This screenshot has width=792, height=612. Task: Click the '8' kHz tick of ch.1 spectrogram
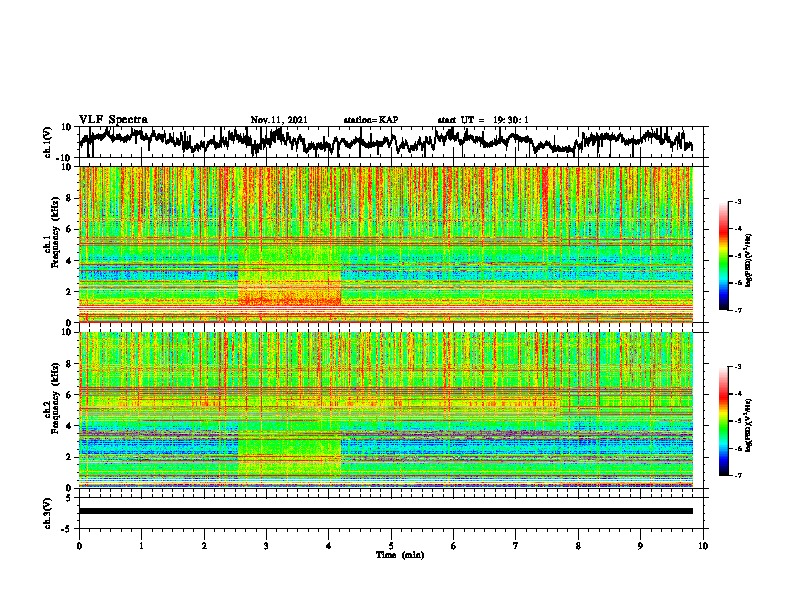click(69, 198)
